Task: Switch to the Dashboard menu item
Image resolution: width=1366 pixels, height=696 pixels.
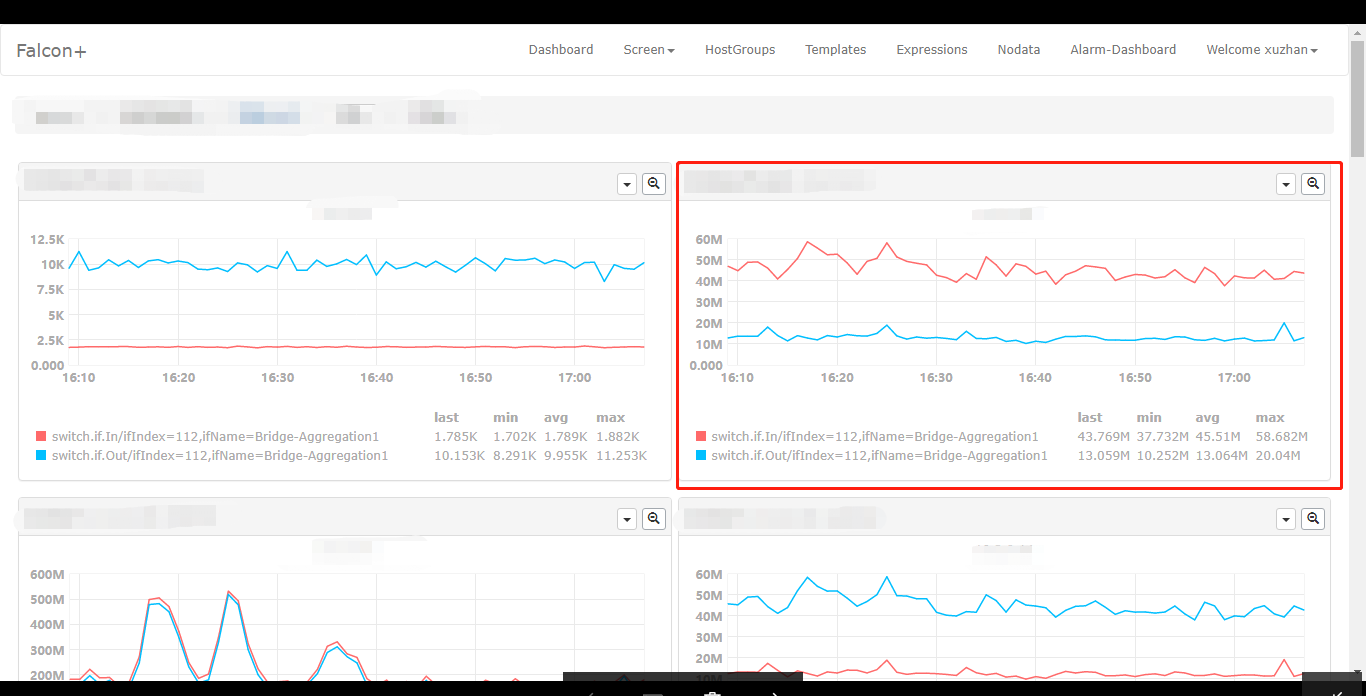Action: [x=561, y=49]
